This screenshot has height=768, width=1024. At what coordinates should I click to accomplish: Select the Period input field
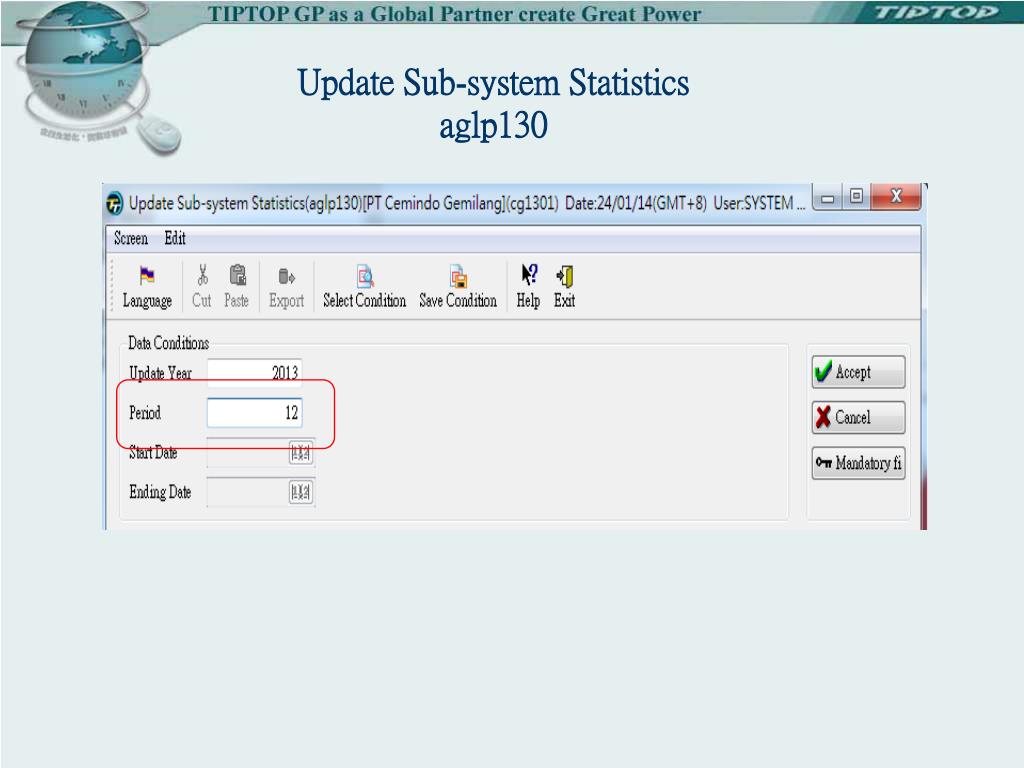click(x=254, y=413)
